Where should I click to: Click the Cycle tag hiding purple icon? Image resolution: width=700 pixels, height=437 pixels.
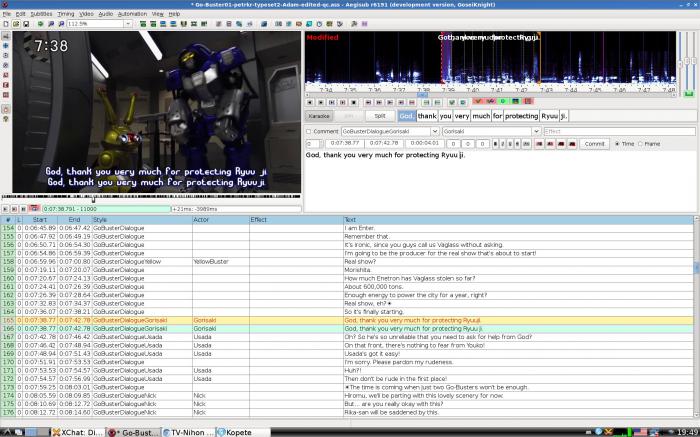364,24
